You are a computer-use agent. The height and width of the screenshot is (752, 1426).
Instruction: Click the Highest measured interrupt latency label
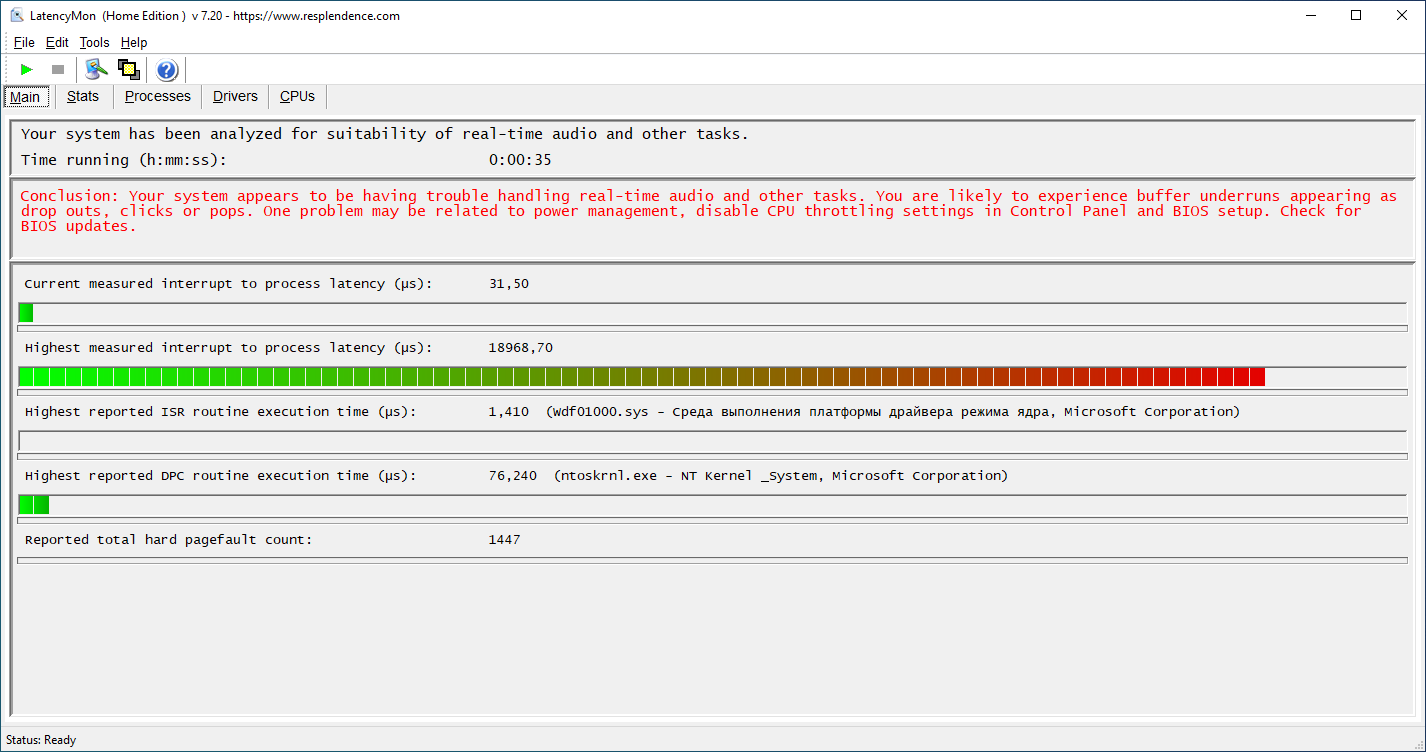point(228,348)
